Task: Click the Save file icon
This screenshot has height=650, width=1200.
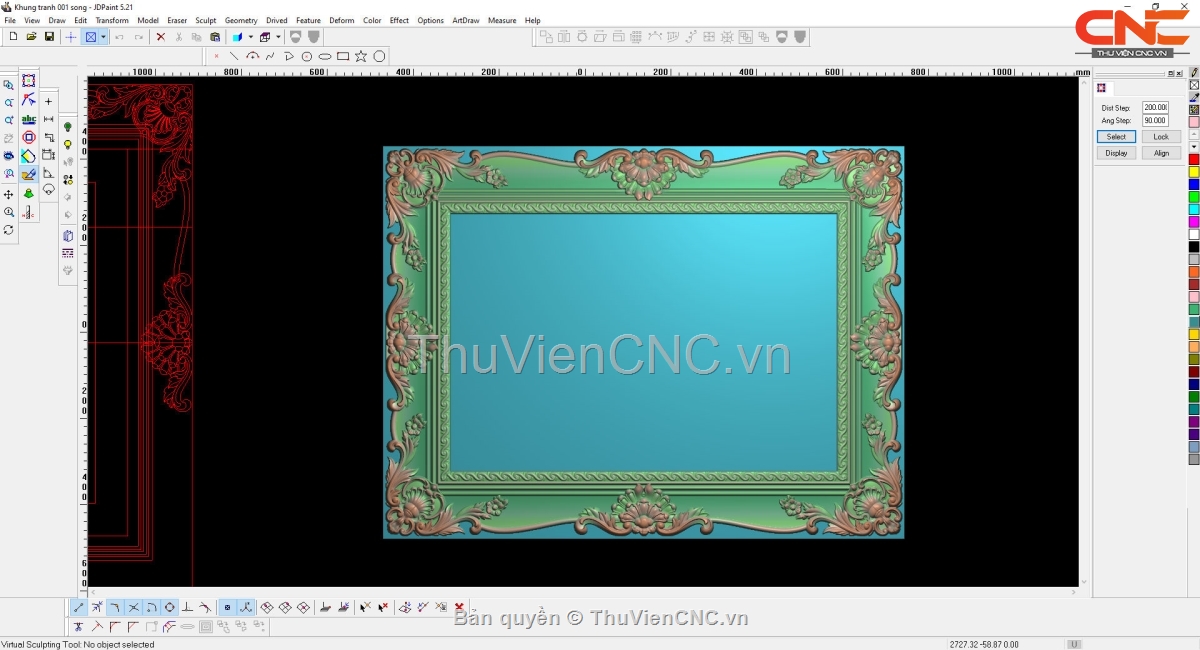Action: point(49,37)
